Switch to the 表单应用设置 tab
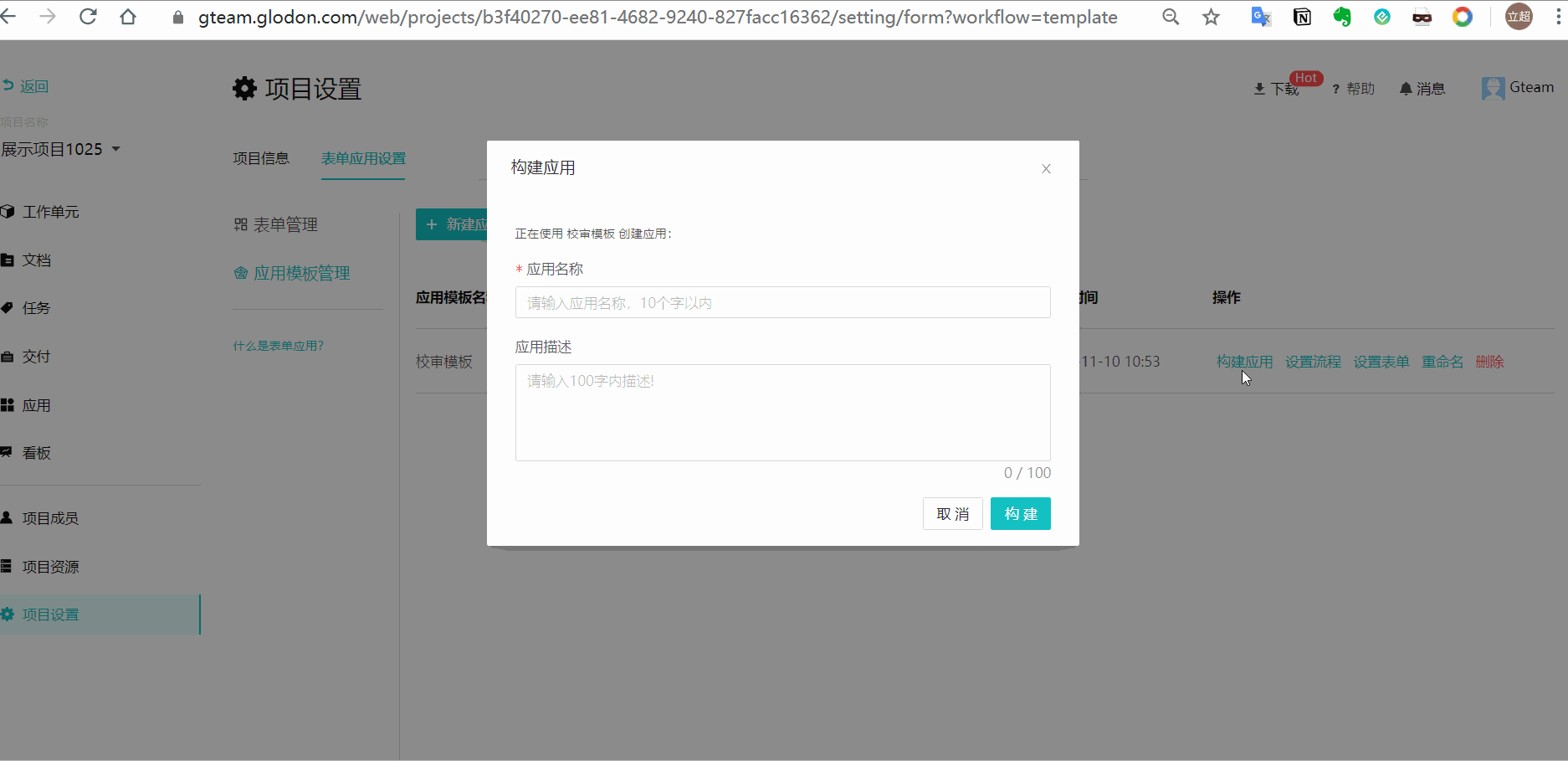The height and width of the screenshot is (761, 1568). tap(363, 158)
